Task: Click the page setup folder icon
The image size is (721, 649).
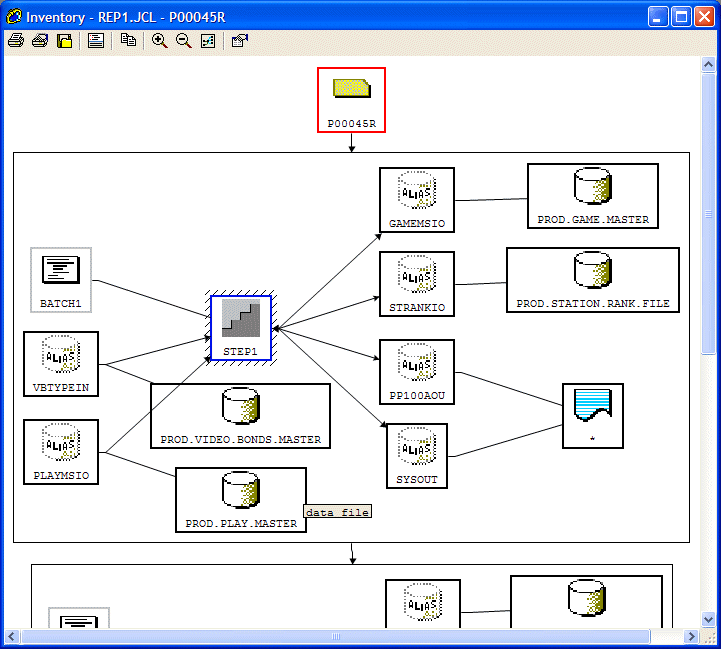Action: pos(64,41)
